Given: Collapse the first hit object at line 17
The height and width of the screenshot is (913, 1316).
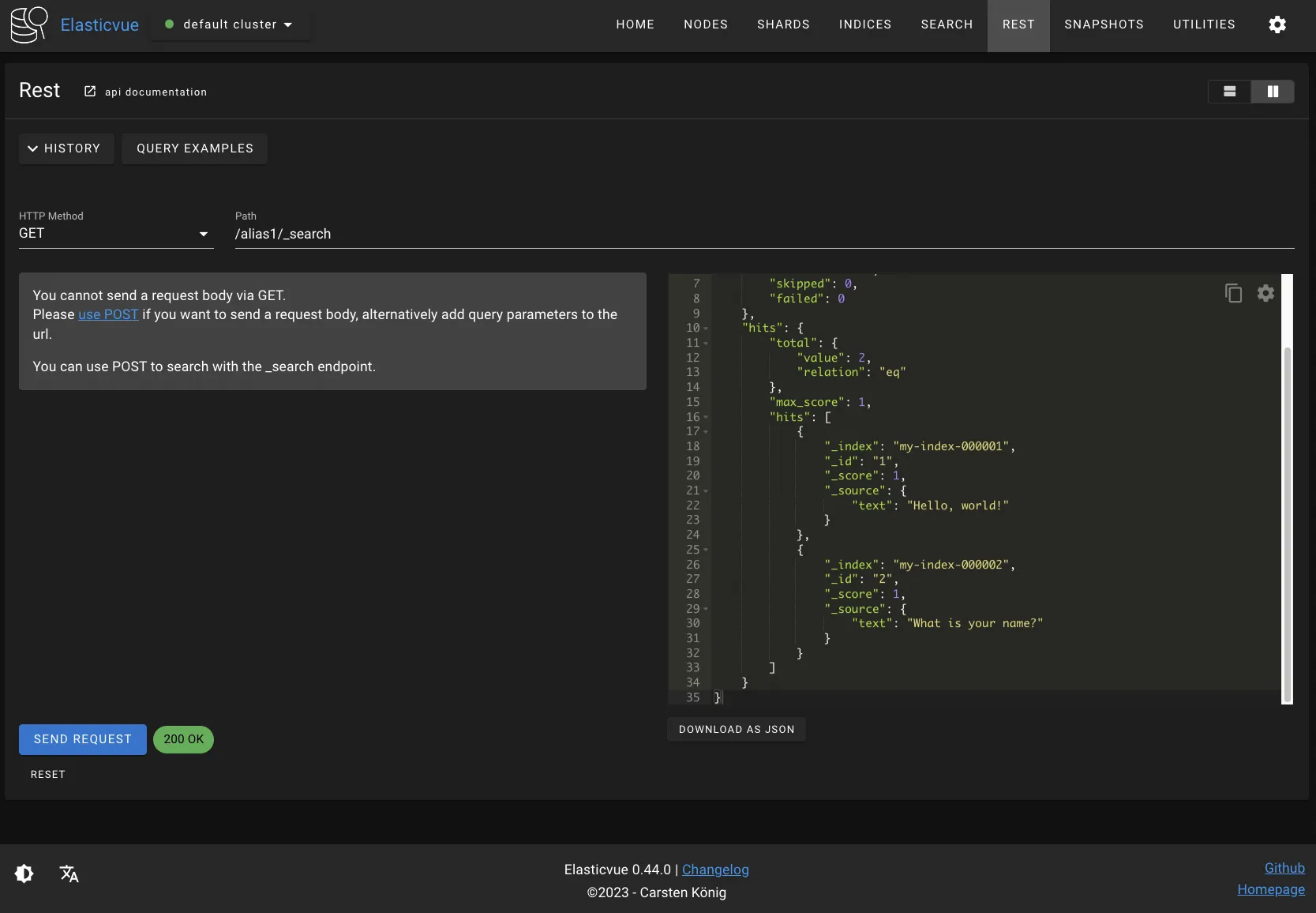Looking at the screenshot, I should click(x=706, y=432).
